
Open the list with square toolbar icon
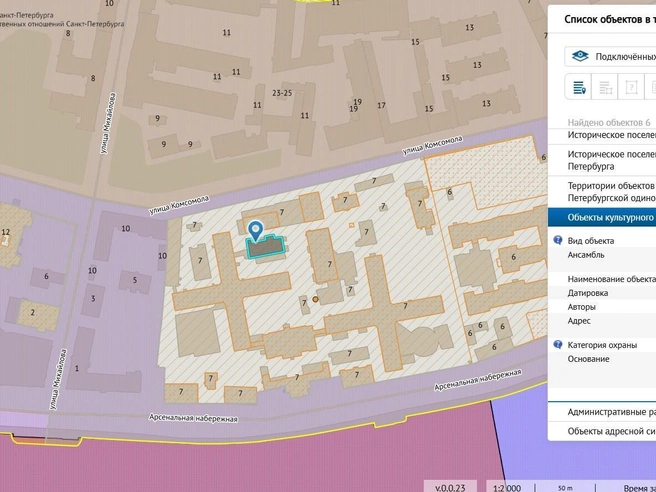(605, 87)
